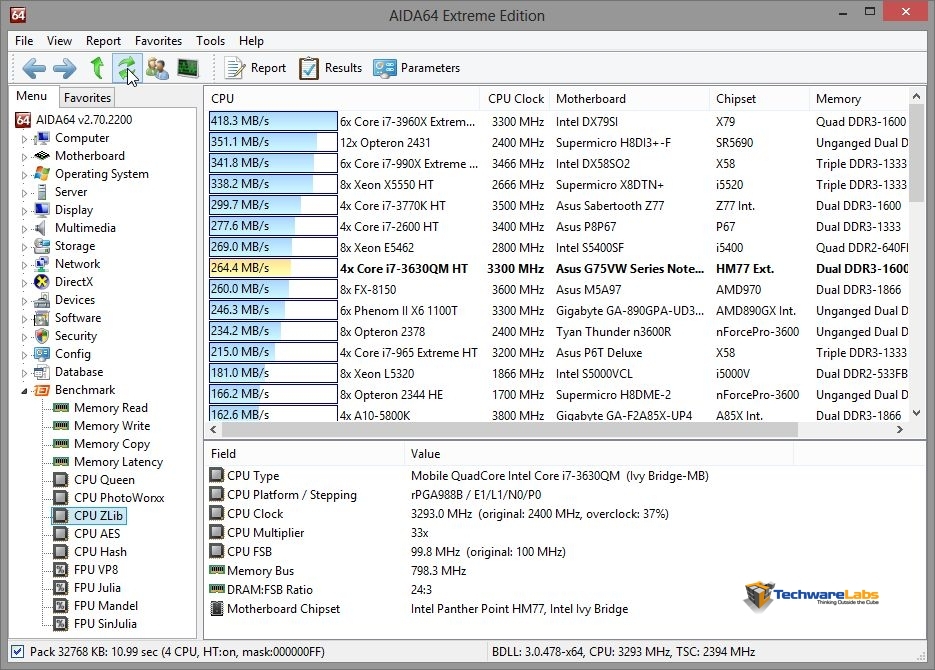Image resolution: width=935 pixels, height=670 pixels.
Task: Collapse the Benchmark tree node
Action: [x=24, y=390]
